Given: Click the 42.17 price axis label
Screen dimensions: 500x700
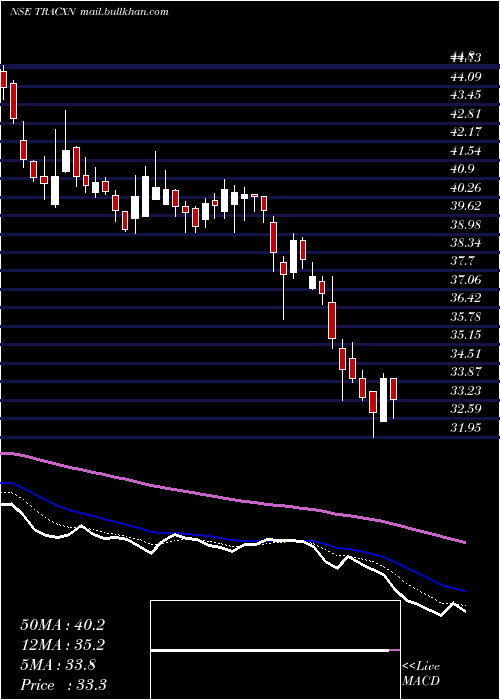Looking at the screenshot, I should [x=466, y=132].
